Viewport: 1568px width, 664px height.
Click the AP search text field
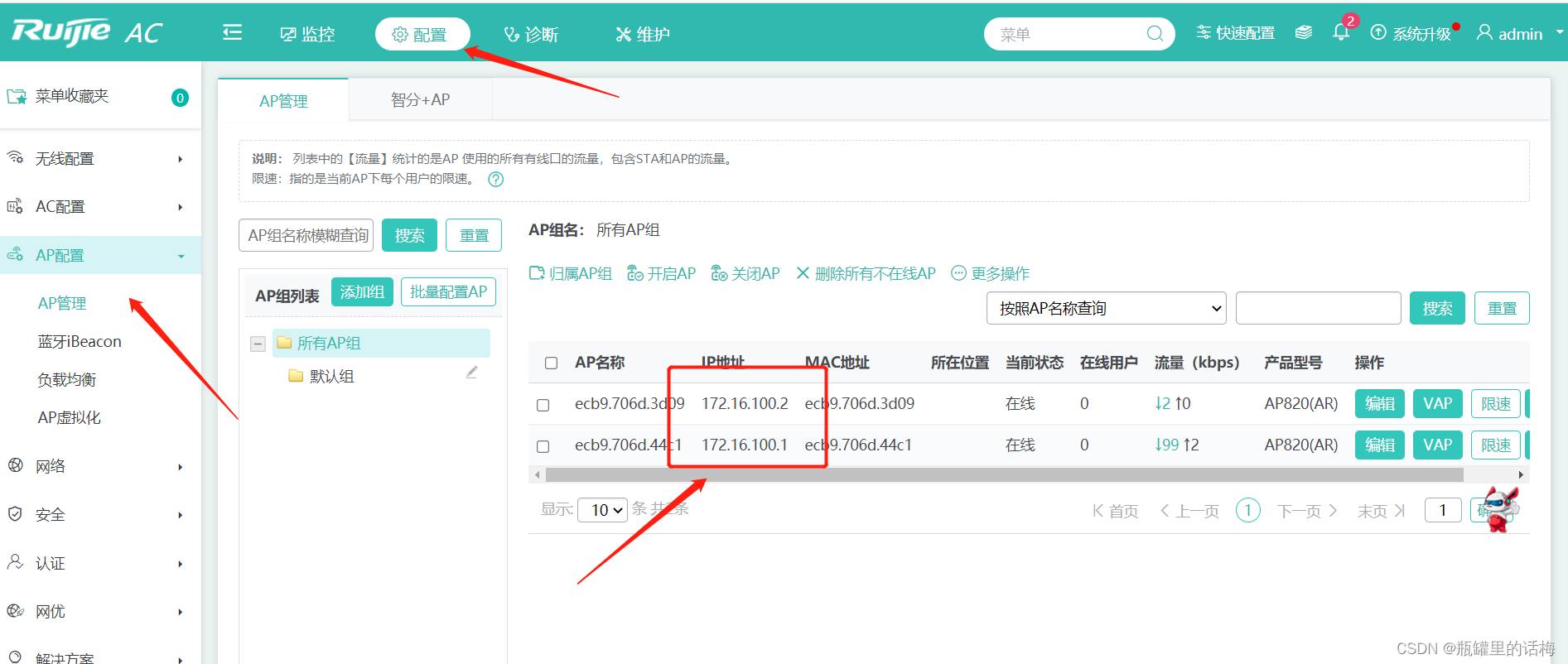[x=1318, y=308]
